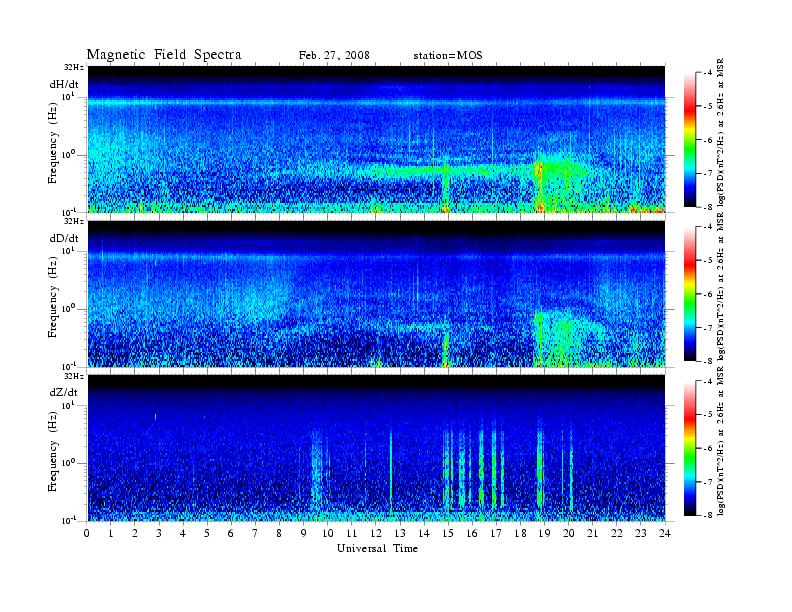The width and height of the screenshot is (792, 612).
Task: Click the "32Hz" tick label above dH/dt
Action: coord(73,67)
